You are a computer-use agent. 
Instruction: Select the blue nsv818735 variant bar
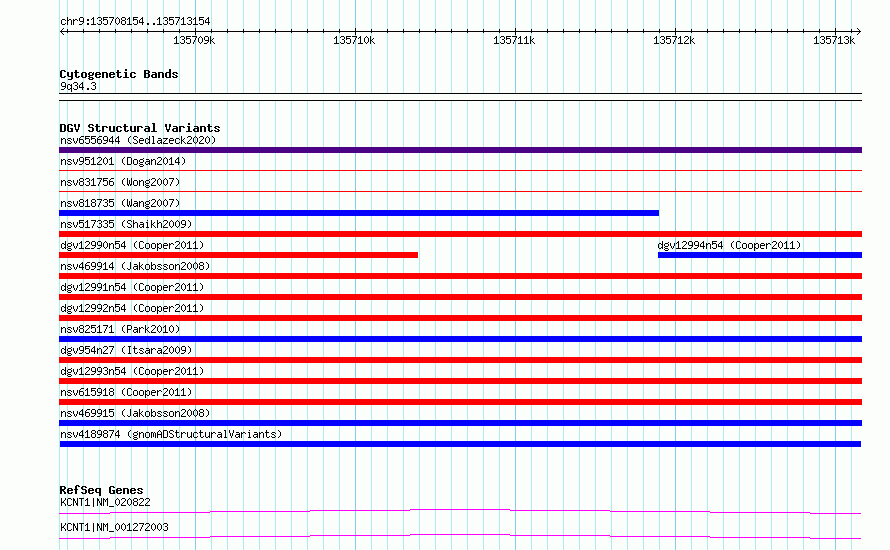359,213
